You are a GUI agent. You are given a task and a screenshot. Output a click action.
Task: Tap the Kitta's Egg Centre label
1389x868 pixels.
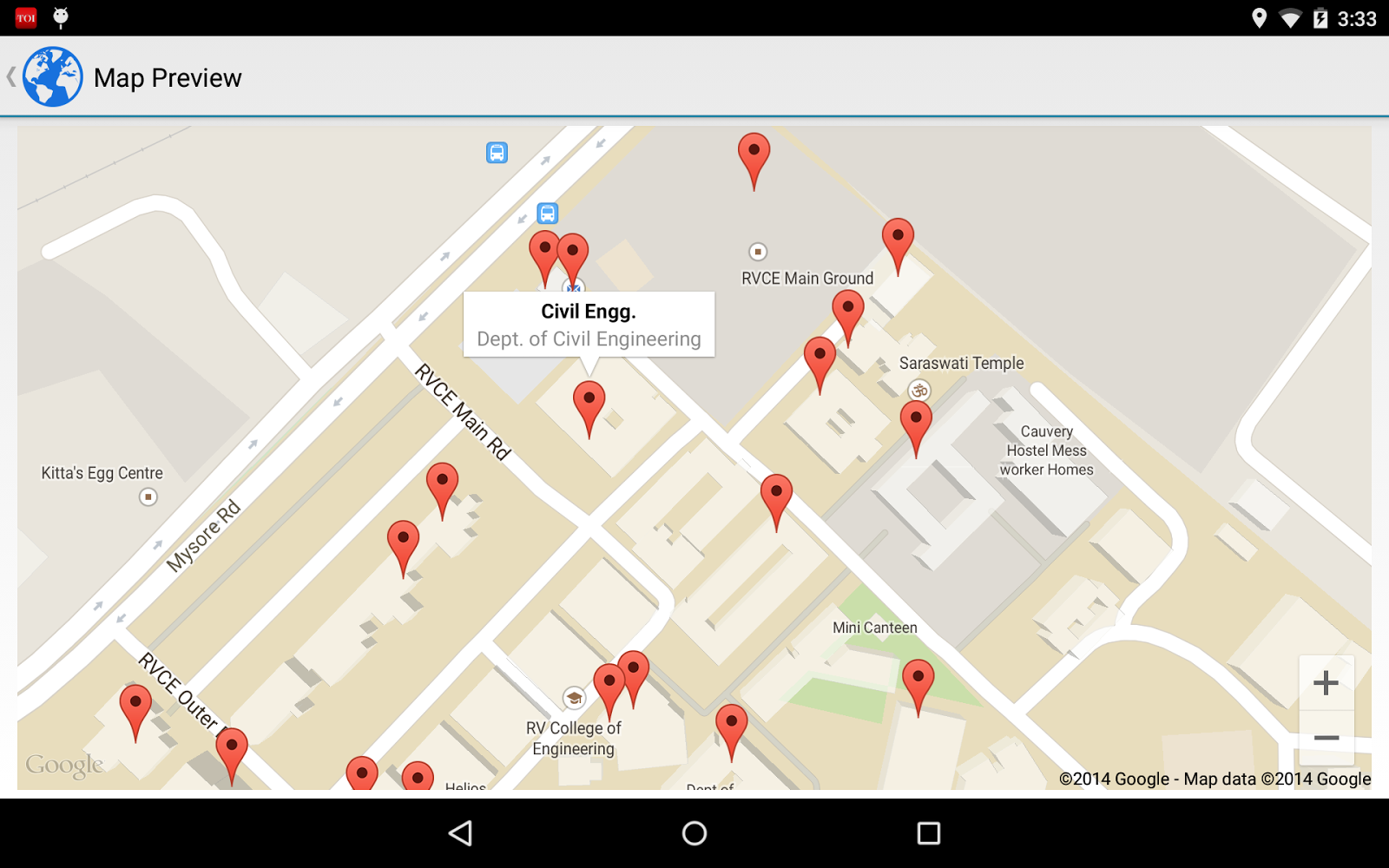click(x=102, y=473)
